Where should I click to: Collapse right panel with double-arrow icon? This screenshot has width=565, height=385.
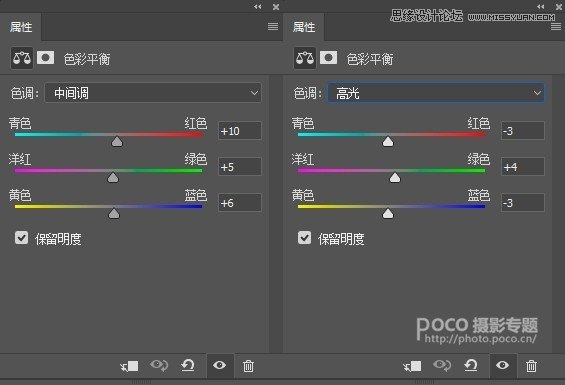coord(540,6)
